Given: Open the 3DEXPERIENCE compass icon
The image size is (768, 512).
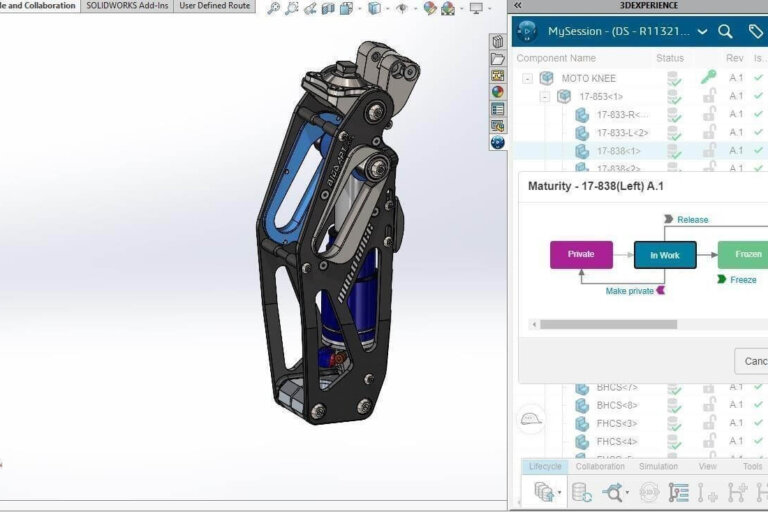Looking at the screenshot, I should tap(527, 31).
